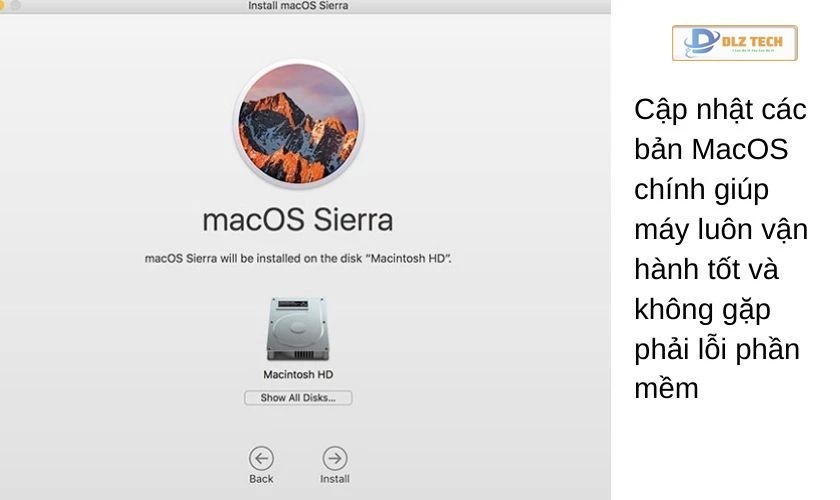Click the macOS Sierra heading text

point(298,220)
